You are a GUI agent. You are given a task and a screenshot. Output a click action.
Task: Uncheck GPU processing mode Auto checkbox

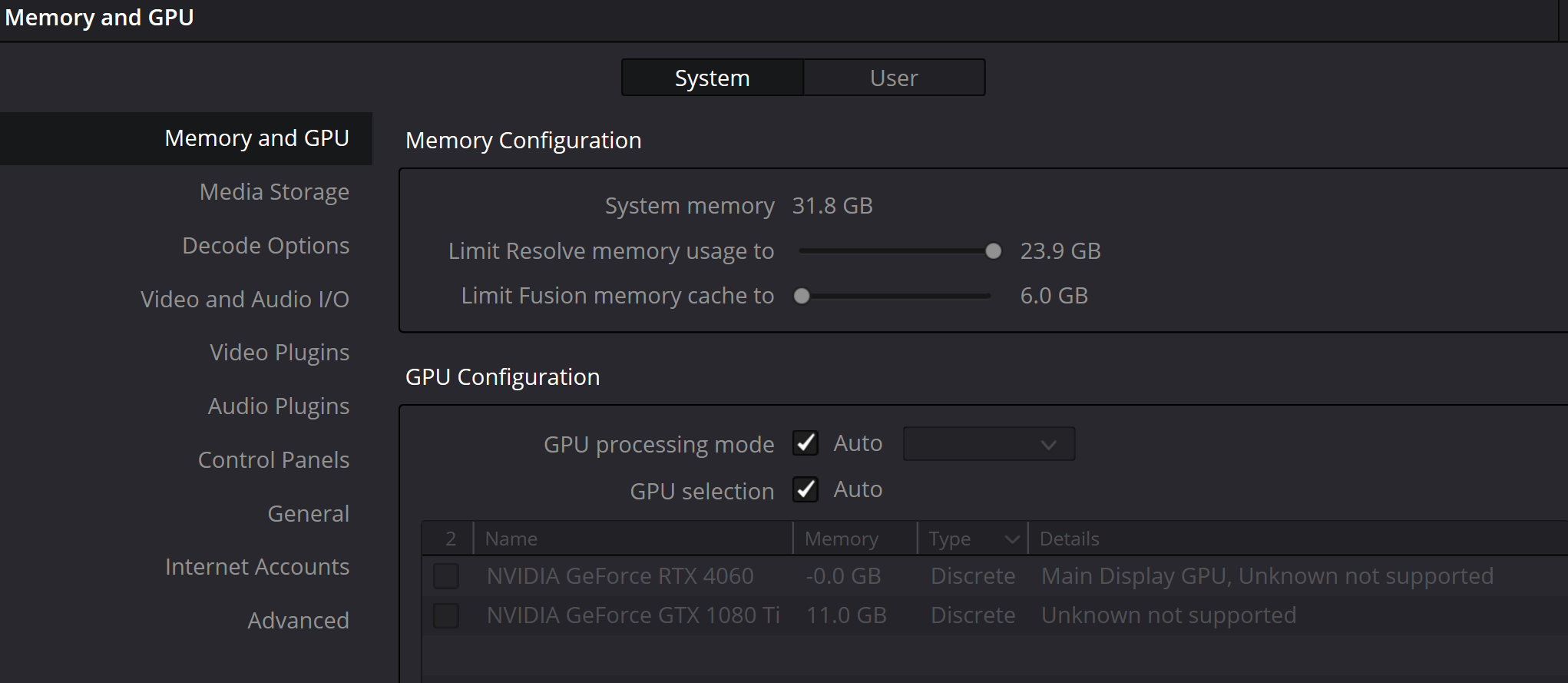pyautogui.click(x=806, y=443)
